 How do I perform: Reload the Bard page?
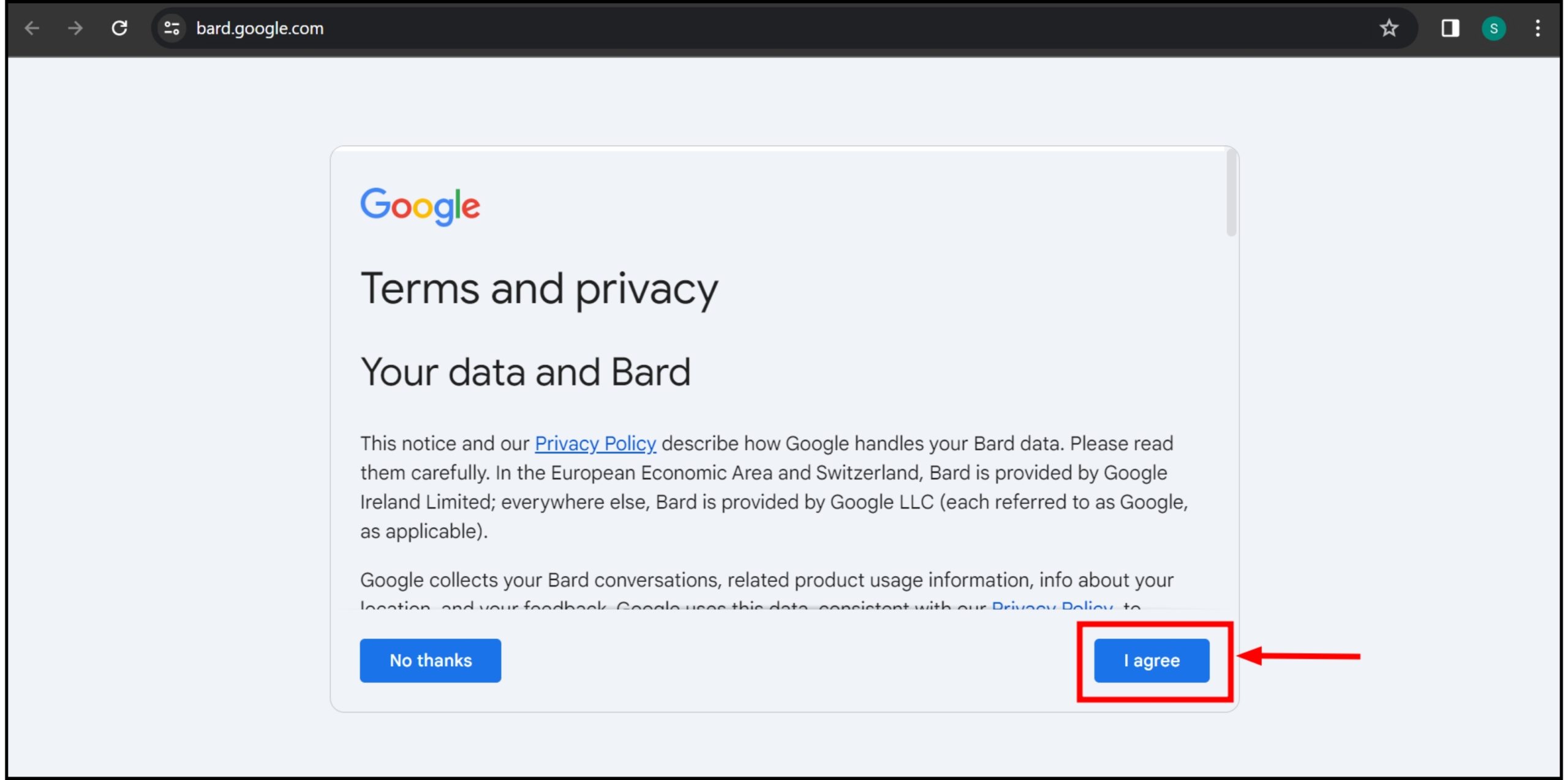click(x=119, y=28)
